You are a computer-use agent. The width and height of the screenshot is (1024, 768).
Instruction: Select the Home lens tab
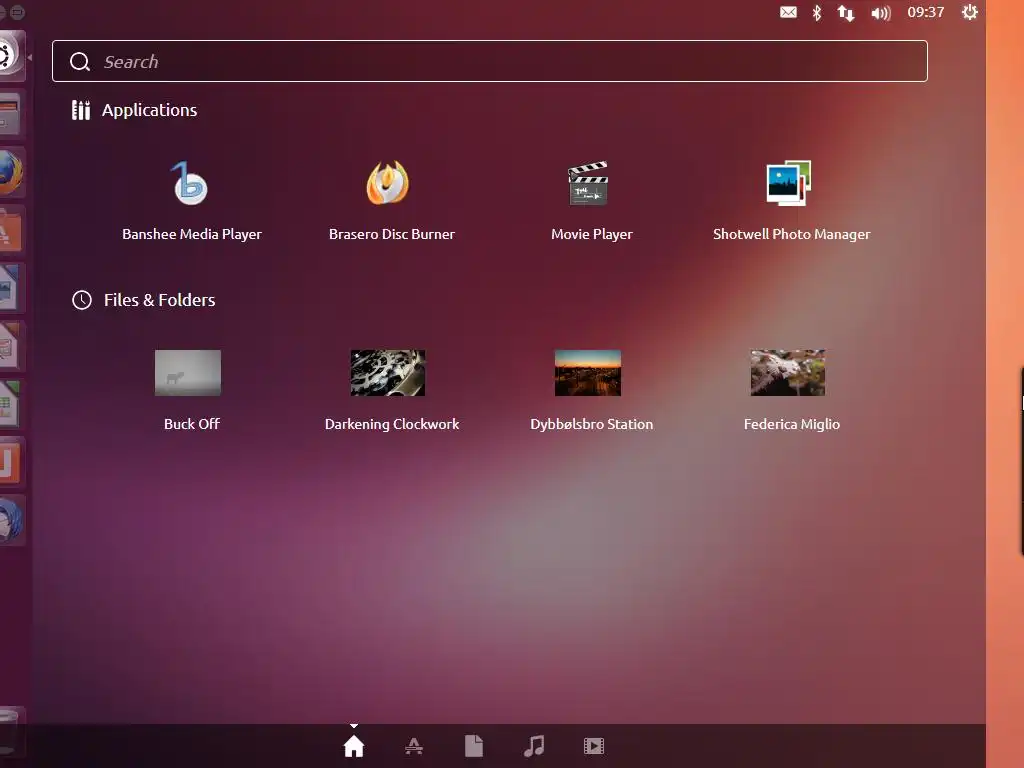(x=354, y=746)
